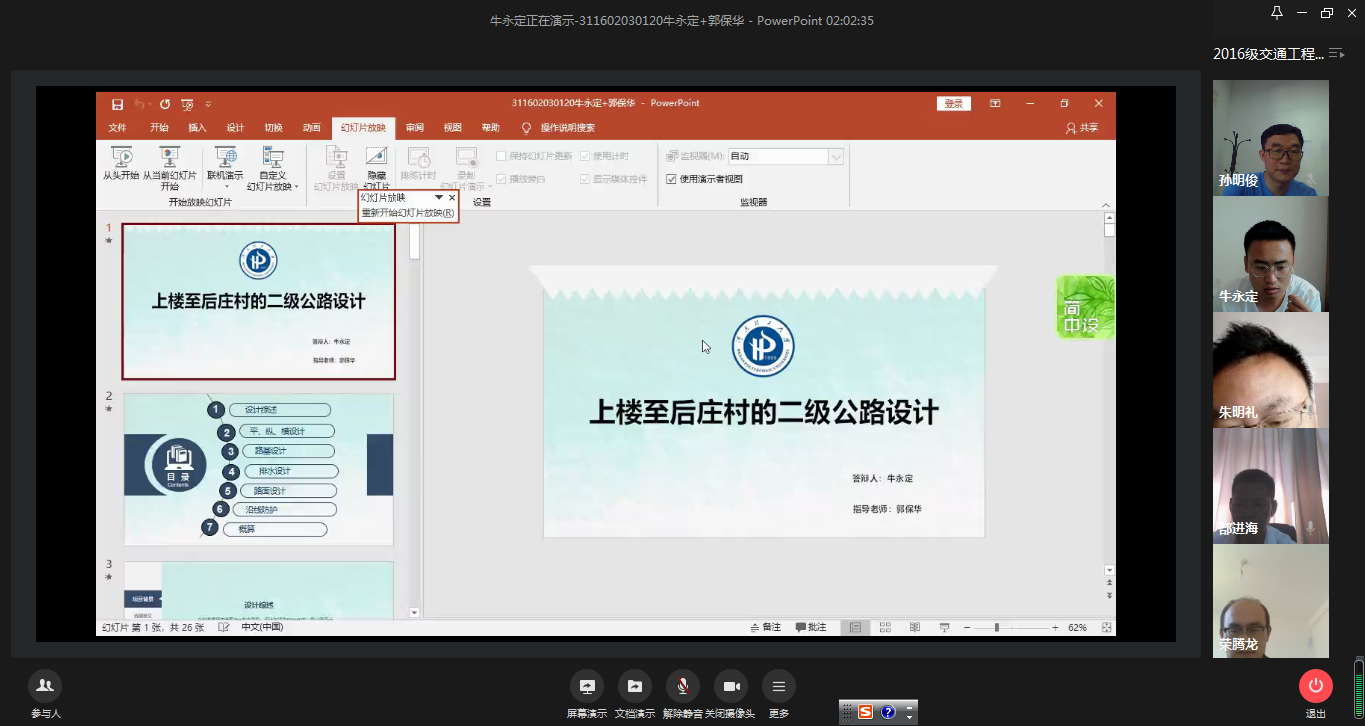Start screen sharing with 屏幕演示
Image resolution: width=1365 pixels, height=726 pixels.
coord(586,686)
